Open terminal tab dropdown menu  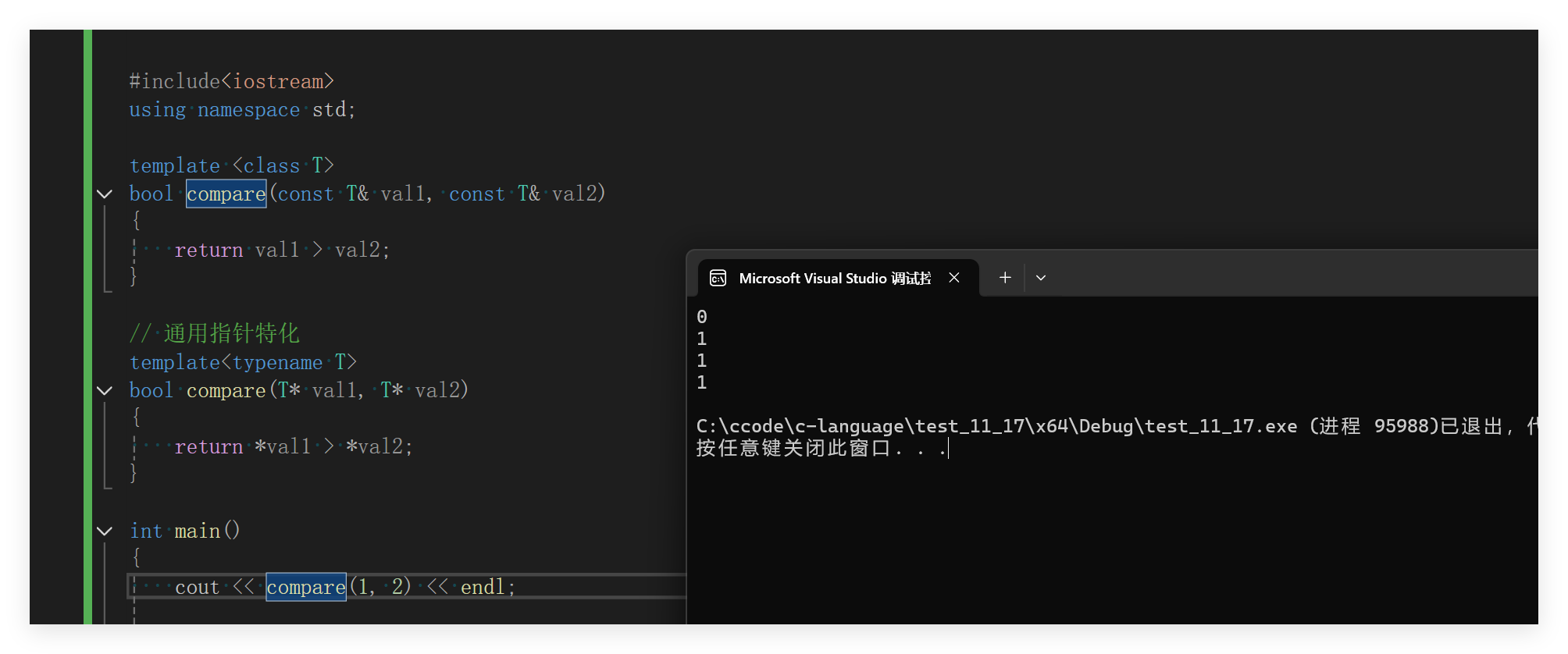click(x=1041, y=277)
